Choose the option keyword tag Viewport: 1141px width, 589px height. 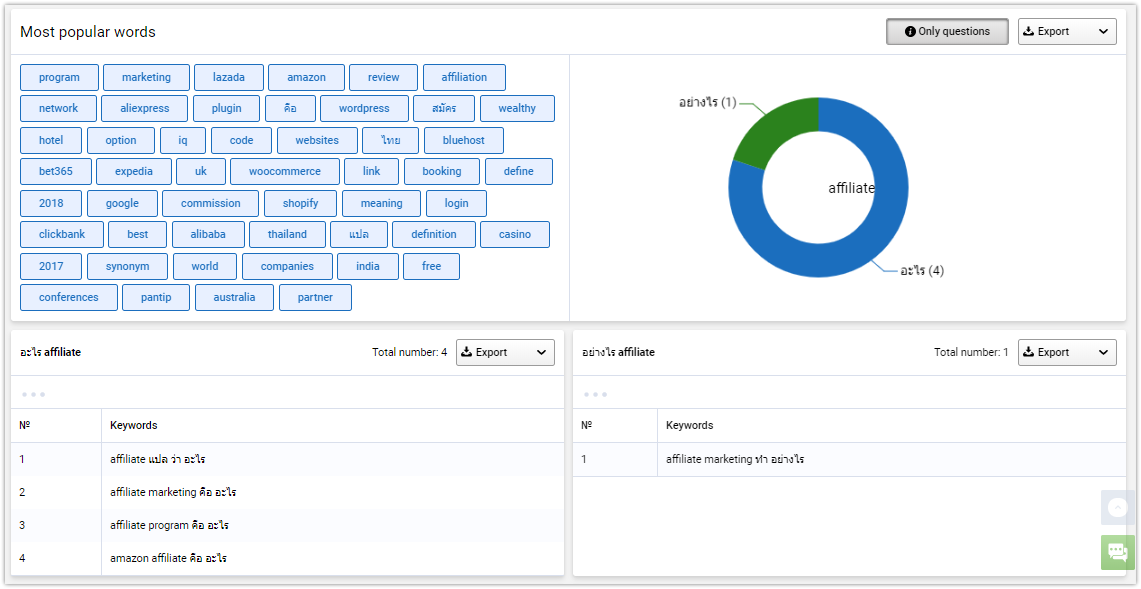click(121, 141)
